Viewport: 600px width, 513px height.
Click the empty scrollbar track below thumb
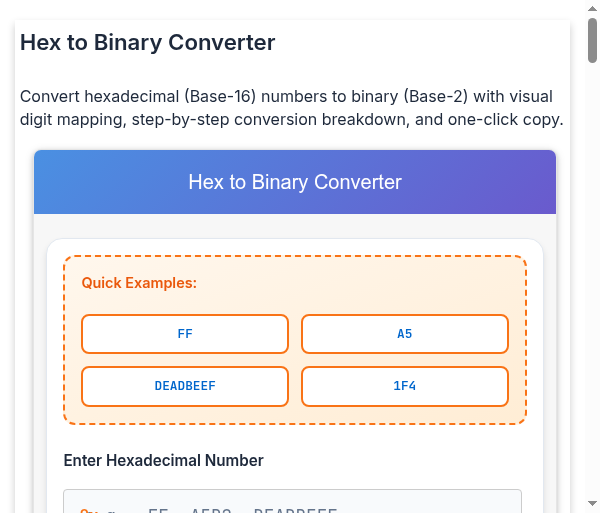pos(592,300)
